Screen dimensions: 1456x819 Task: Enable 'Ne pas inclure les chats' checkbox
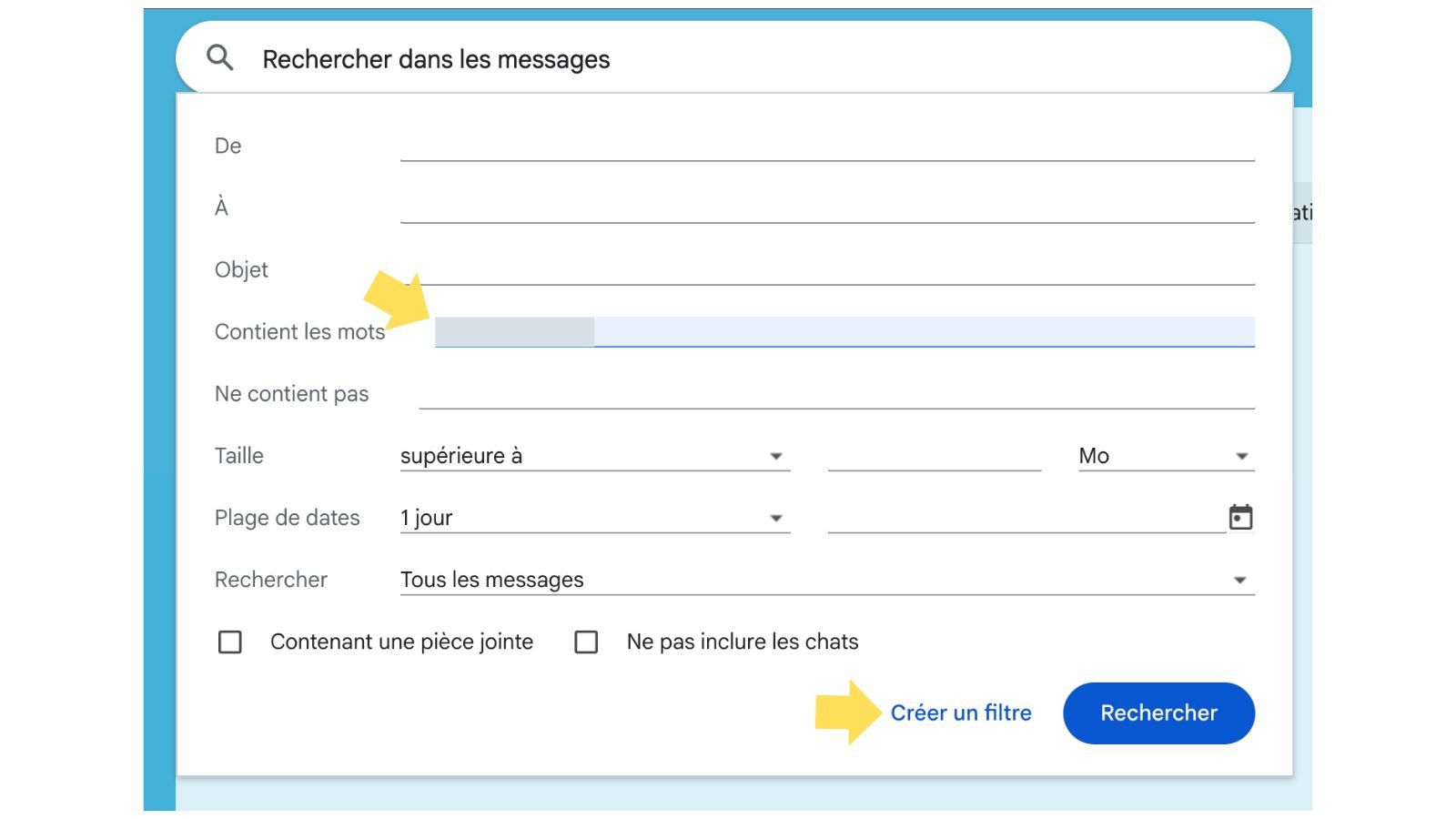tap(586, 642)
